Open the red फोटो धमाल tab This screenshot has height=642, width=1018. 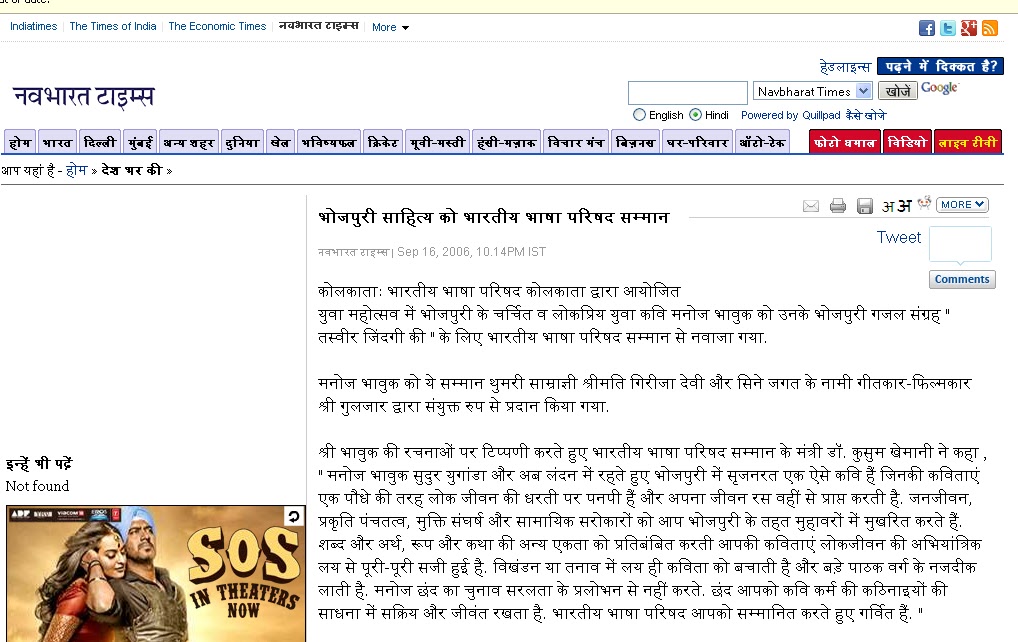(845, 142)
